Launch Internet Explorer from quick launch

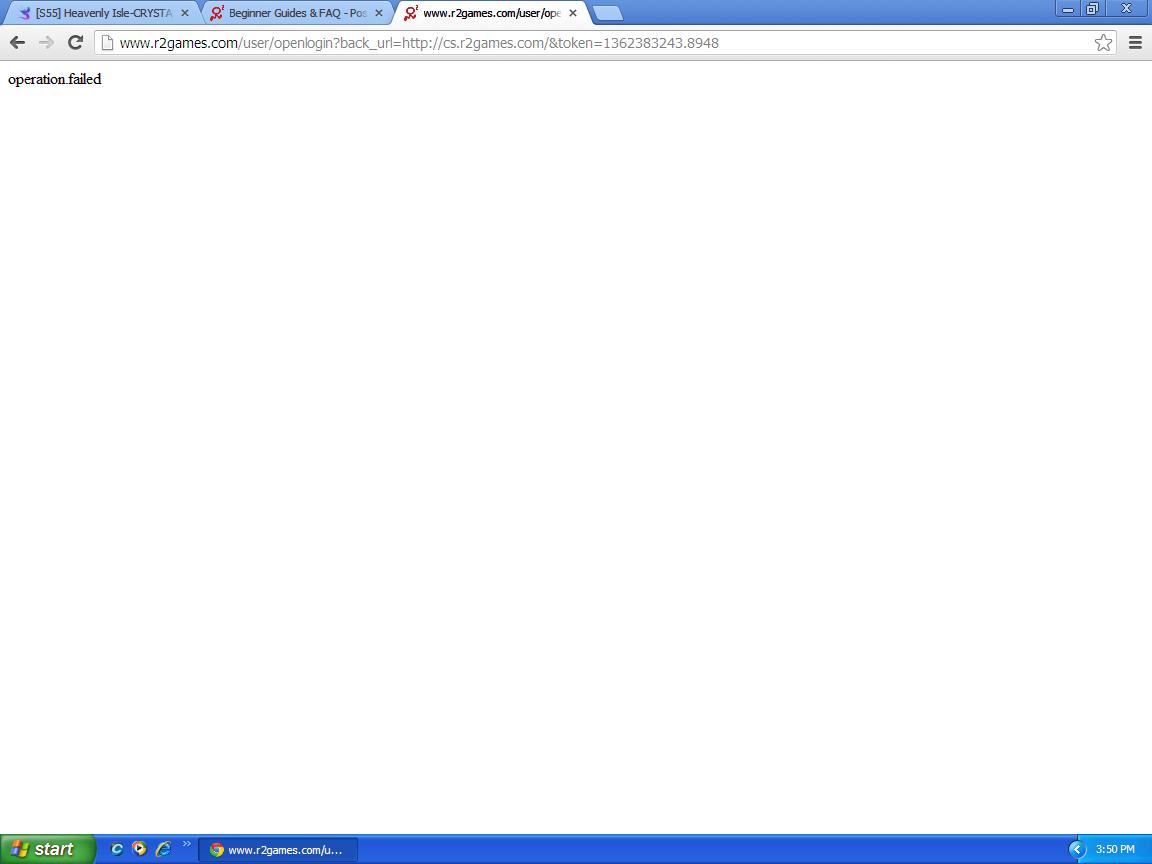point(163,849)
